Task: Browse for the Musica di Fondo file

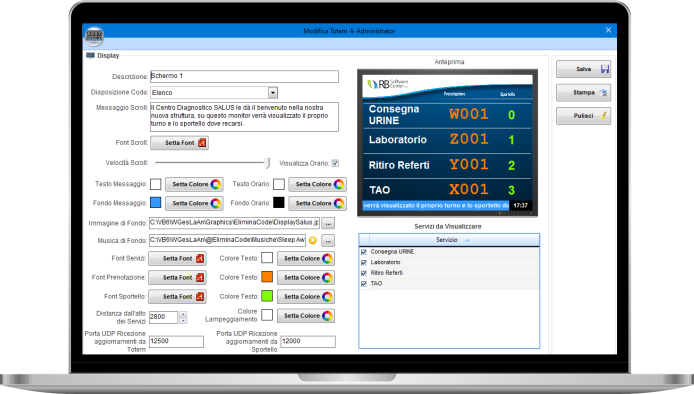Action: pos(328,241)
